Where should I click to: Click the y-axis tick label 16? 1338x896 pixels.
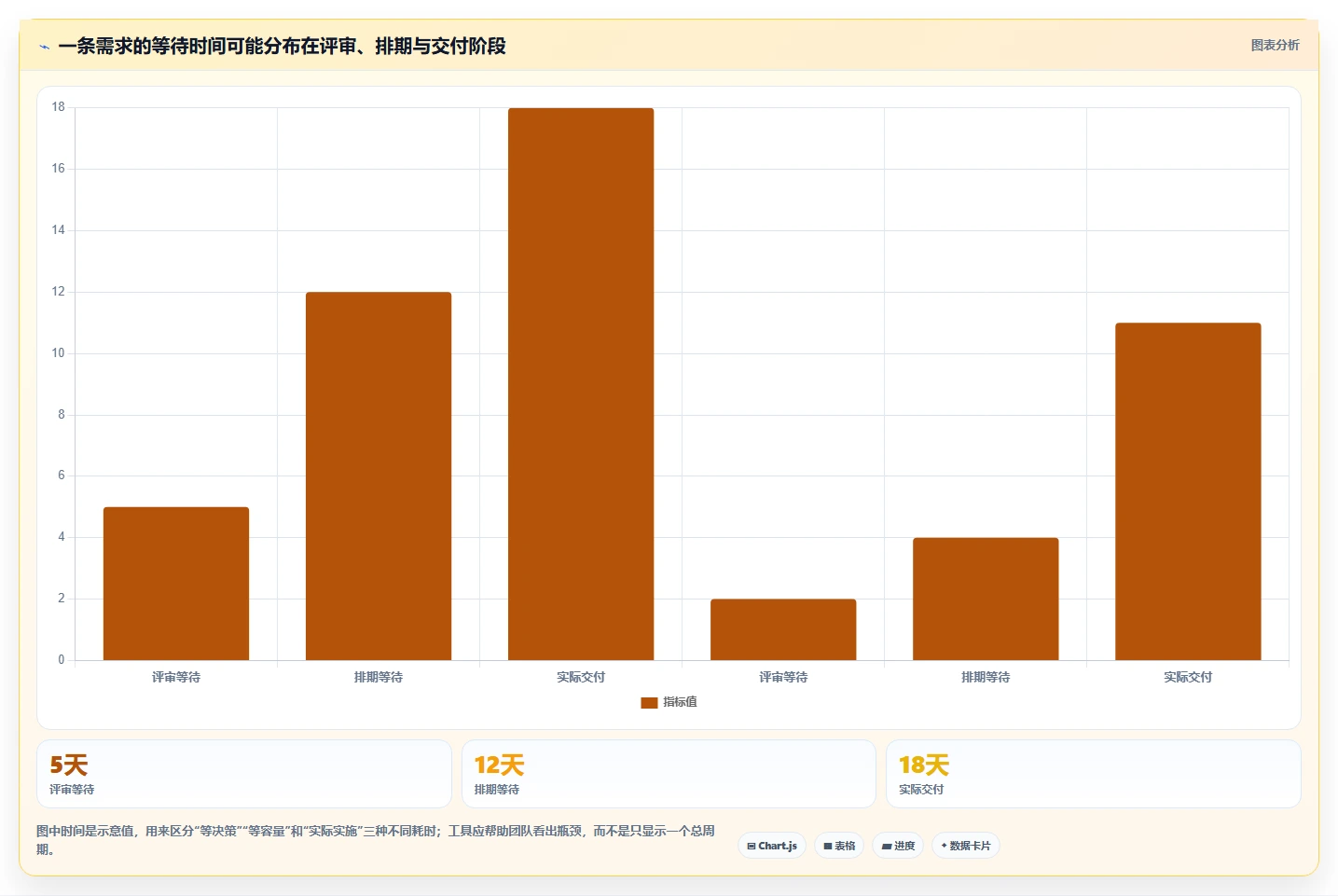(x=59, y=169)
